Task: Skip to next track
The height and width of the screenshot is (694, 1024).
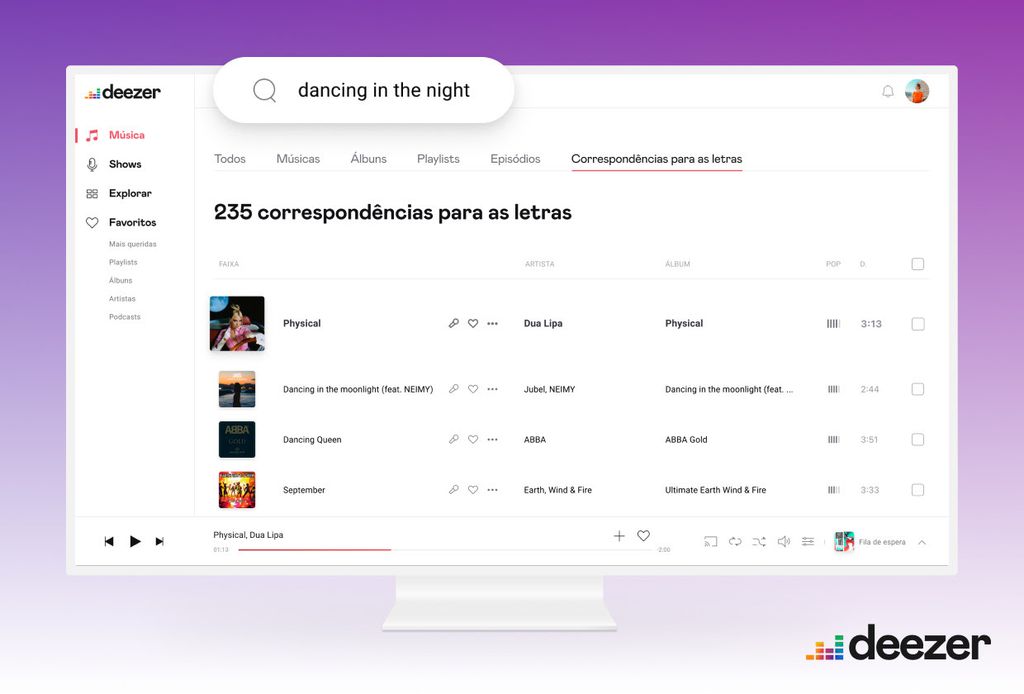Action: point(159,541)
